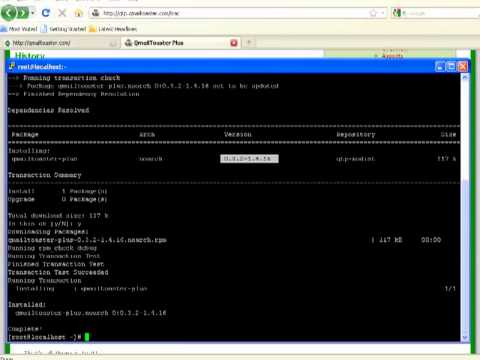Click 'Downloading Packages:' line in terminal
The width and height of the screenshot is (480, 360).
48,232
